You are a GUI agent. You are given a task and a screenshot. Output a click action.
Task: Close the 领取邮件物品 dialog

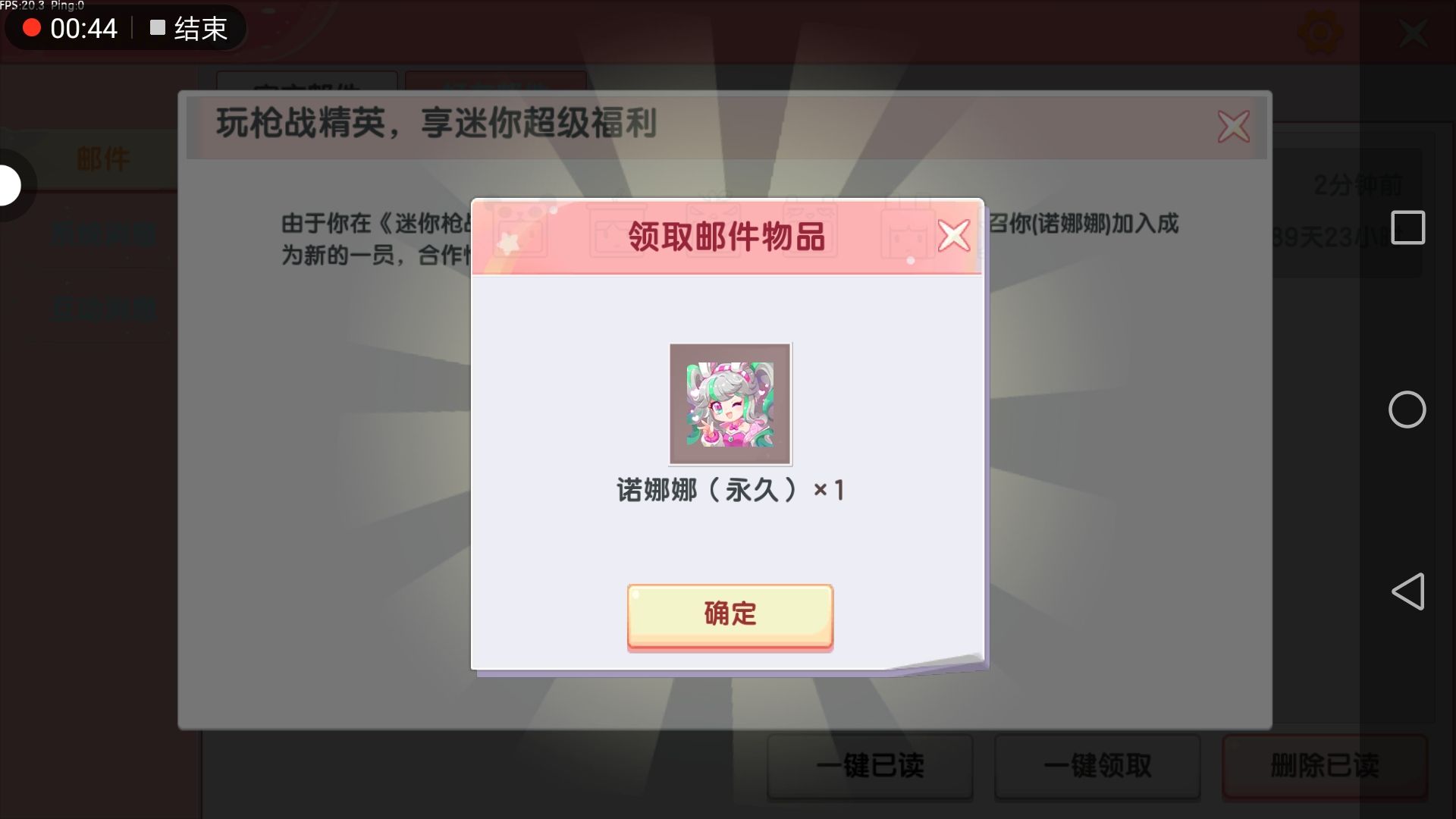click(x=953, y=235)
